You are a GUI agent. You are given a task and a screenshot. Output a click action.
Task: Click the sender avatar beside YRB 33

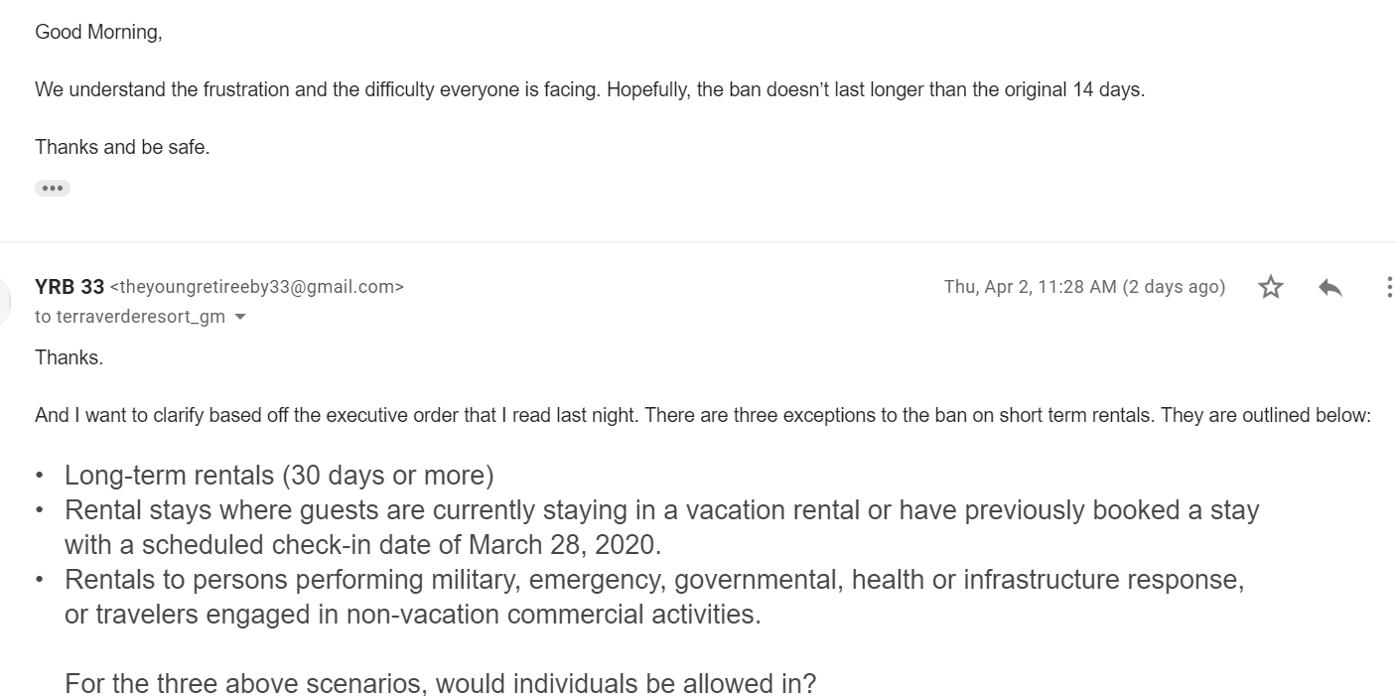click(x=6, y=300)
